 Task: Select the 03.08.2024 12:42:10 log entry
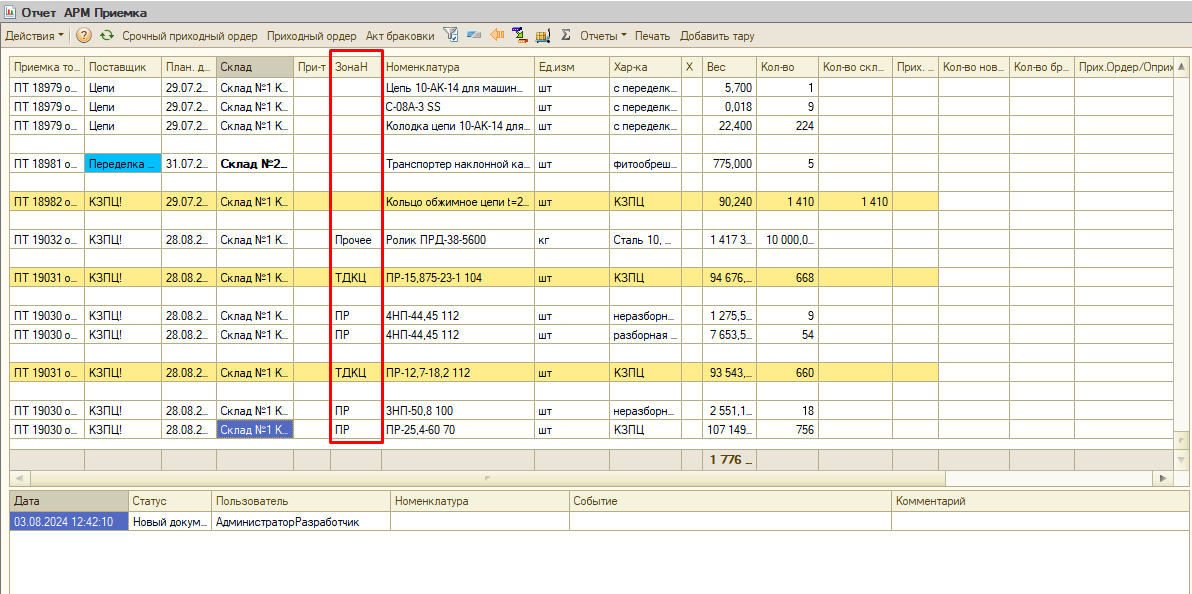coord(68,521)
